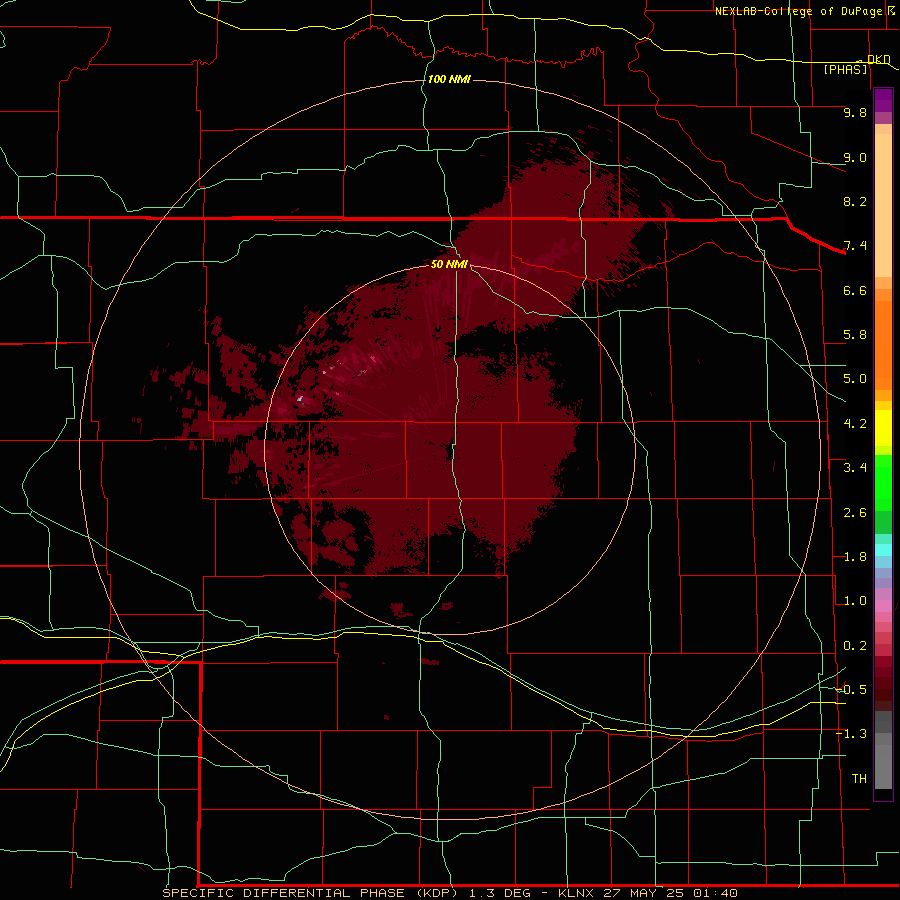Screen dimensions: 900x900
Task: Click the -1.3 scale value
Action: (x=851, y=734)
